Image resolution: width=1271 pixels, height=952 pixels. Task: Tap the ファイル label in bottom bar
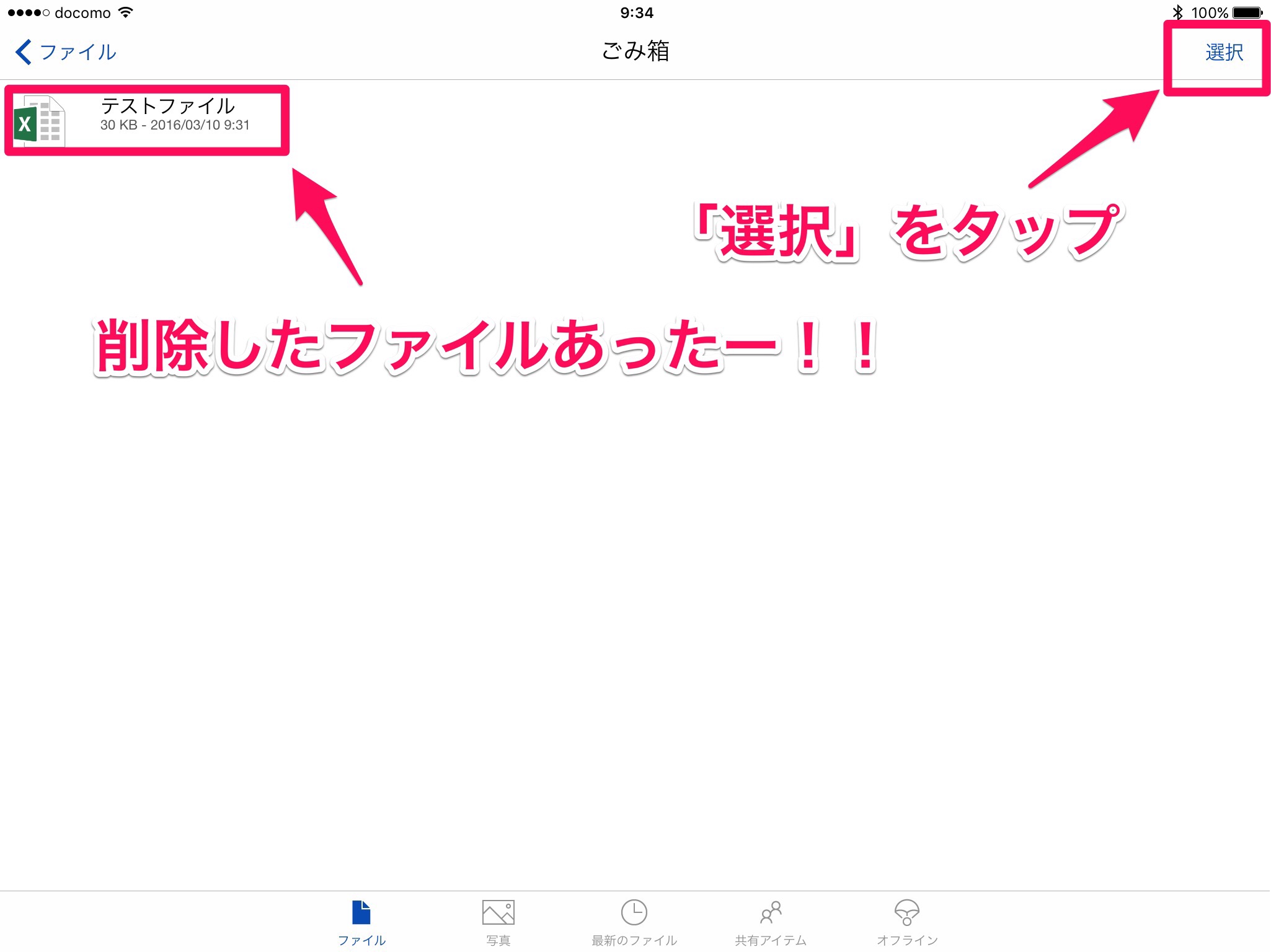tap(361, 940)
